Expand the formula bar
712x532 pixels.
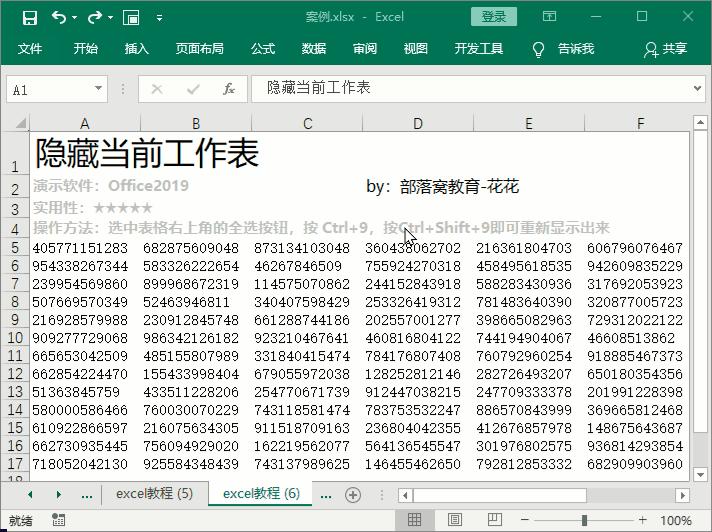696,89
